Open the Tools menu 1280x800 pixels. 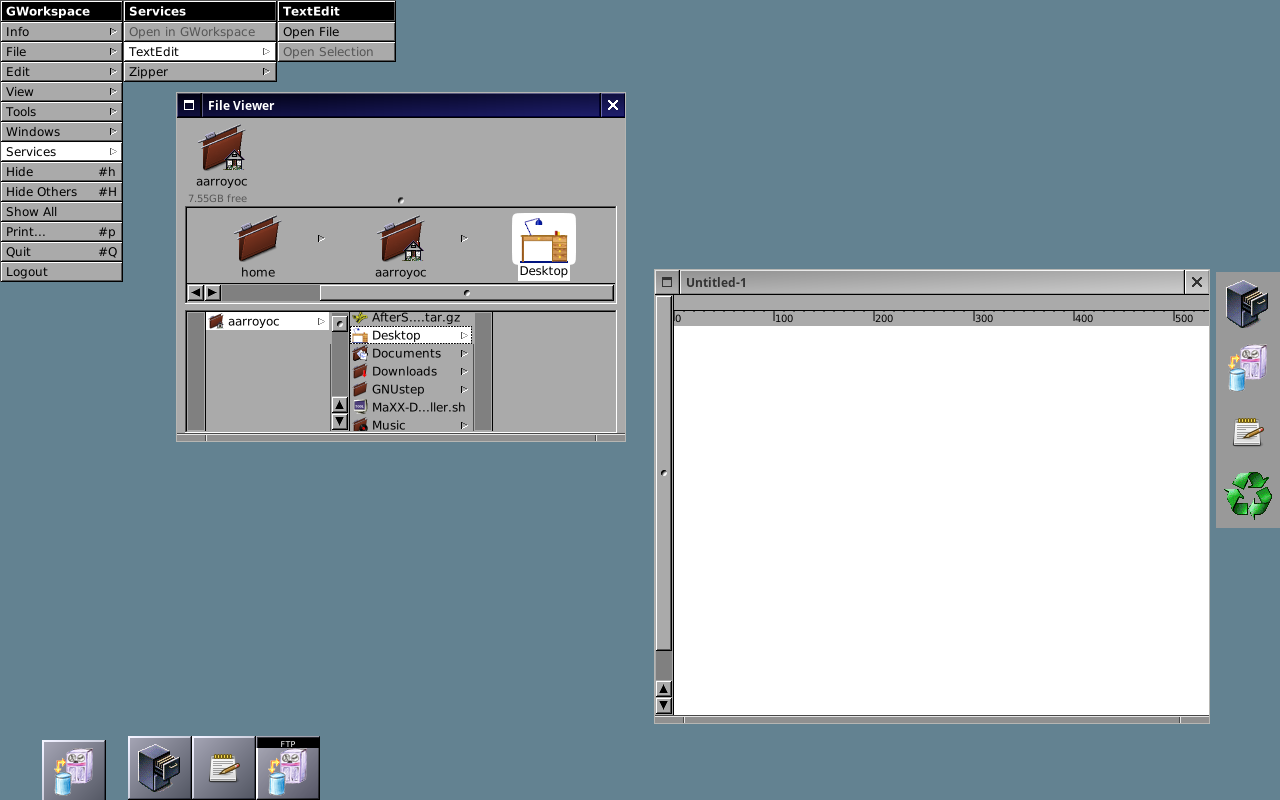(61, 112)
